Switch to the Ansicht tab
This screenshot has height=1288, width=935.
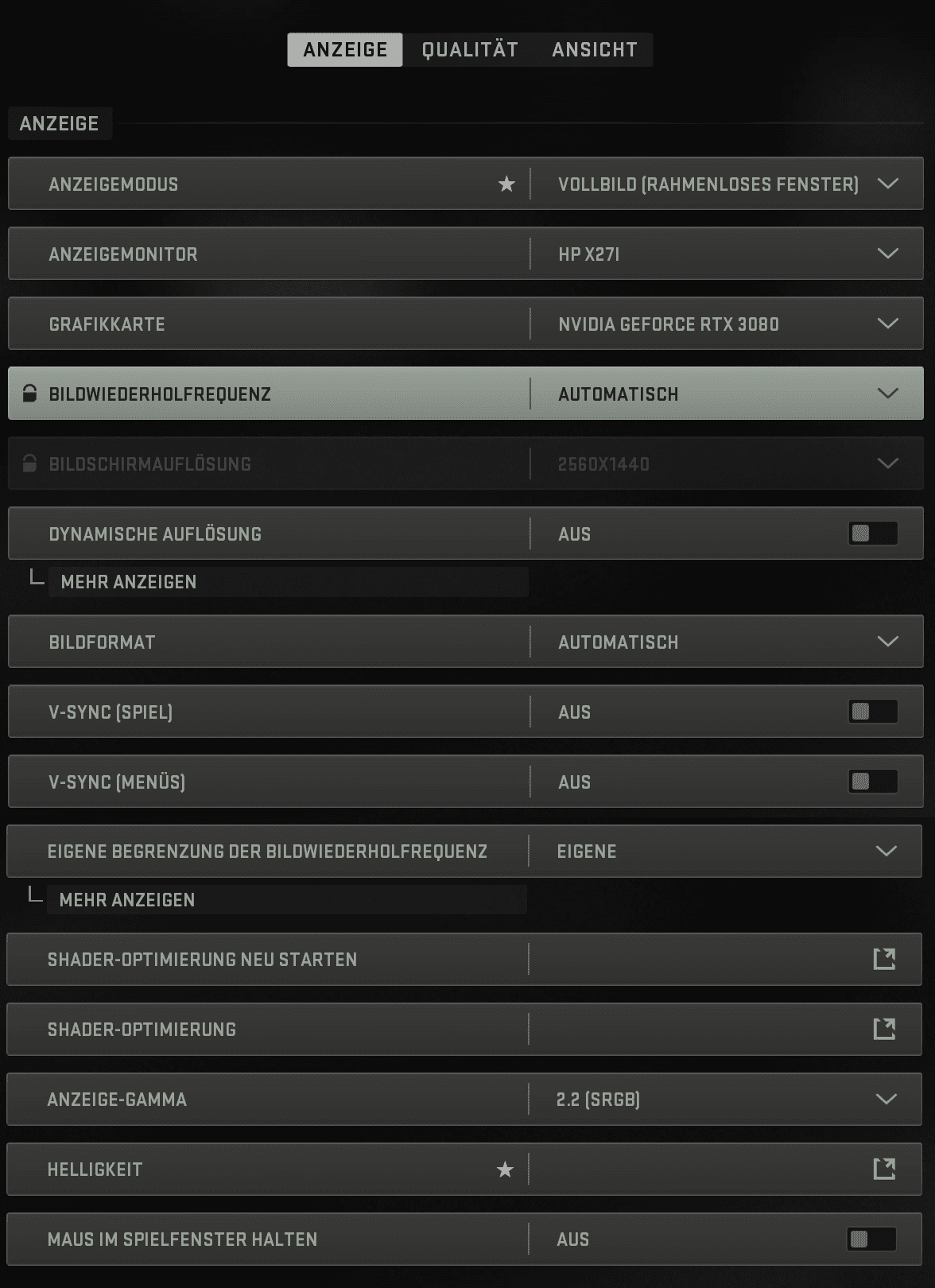point(595,50)
